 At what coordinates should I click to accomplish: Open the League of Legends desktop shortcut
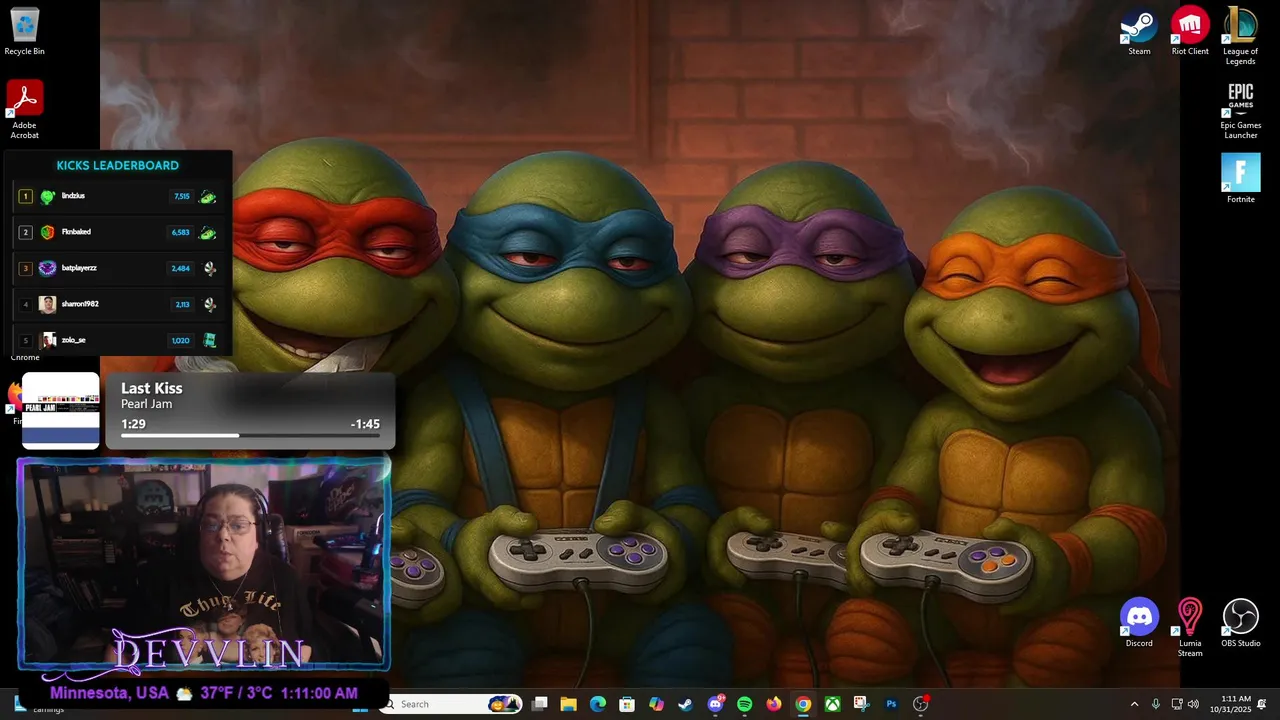click(x=1240, y=36)
